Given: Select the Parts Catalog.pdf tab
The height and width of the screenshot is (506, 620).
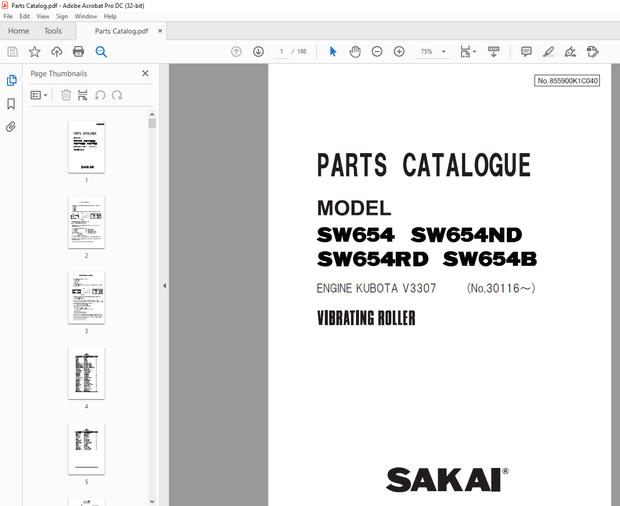Looking at the screenshot, I should pos(121,31).
